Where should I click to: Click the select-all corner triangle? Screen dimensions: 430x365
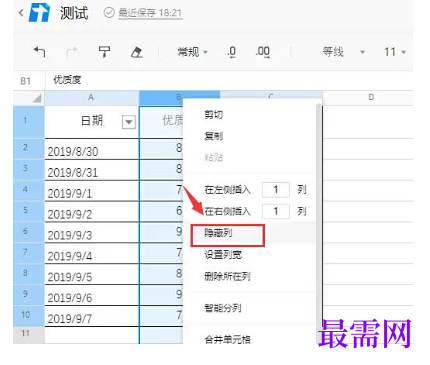point(37,98)
